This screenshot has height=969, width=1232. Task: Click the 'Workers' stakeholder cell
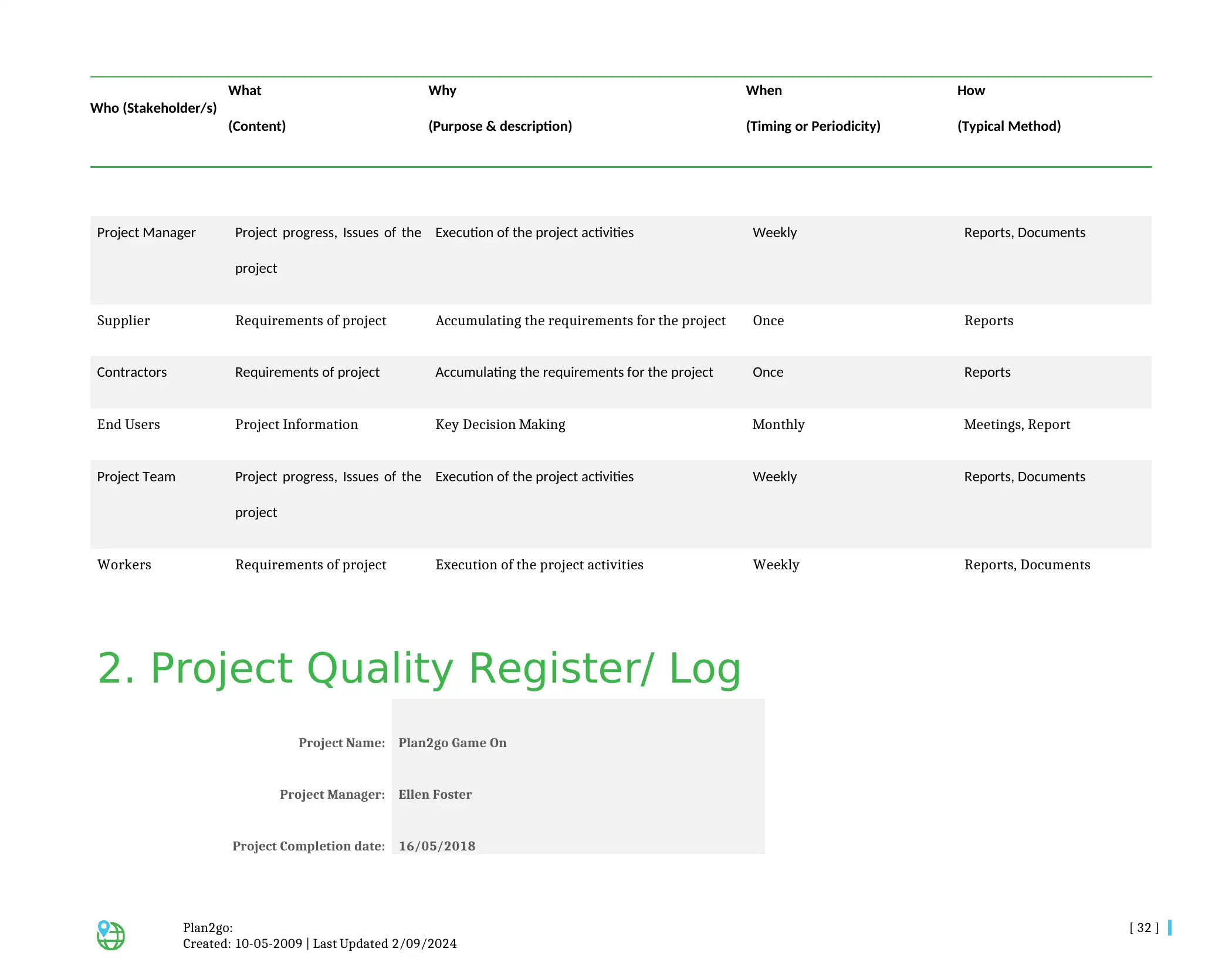pos(124,565)
